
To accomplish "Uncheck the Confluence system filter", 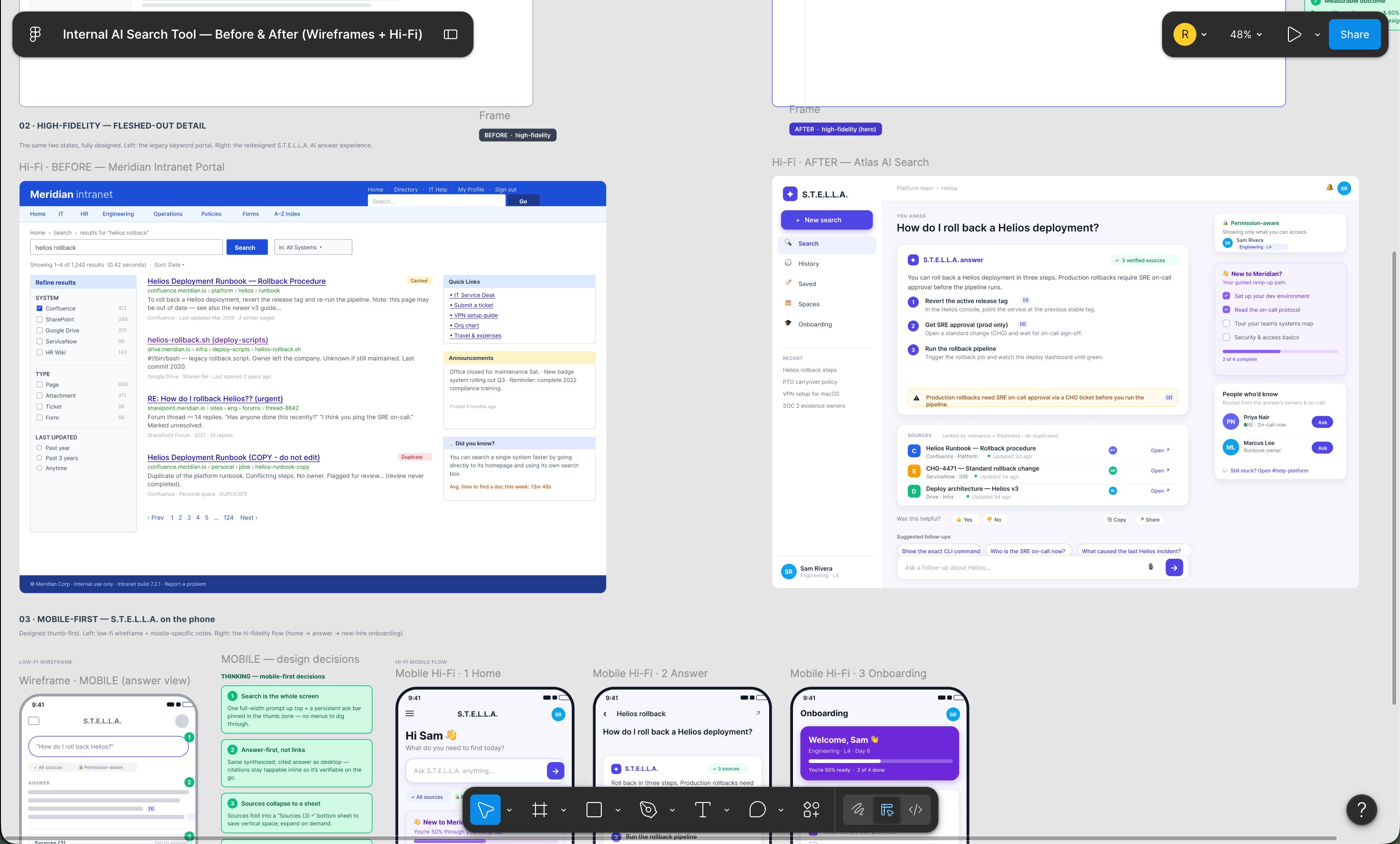I will 39,308.
